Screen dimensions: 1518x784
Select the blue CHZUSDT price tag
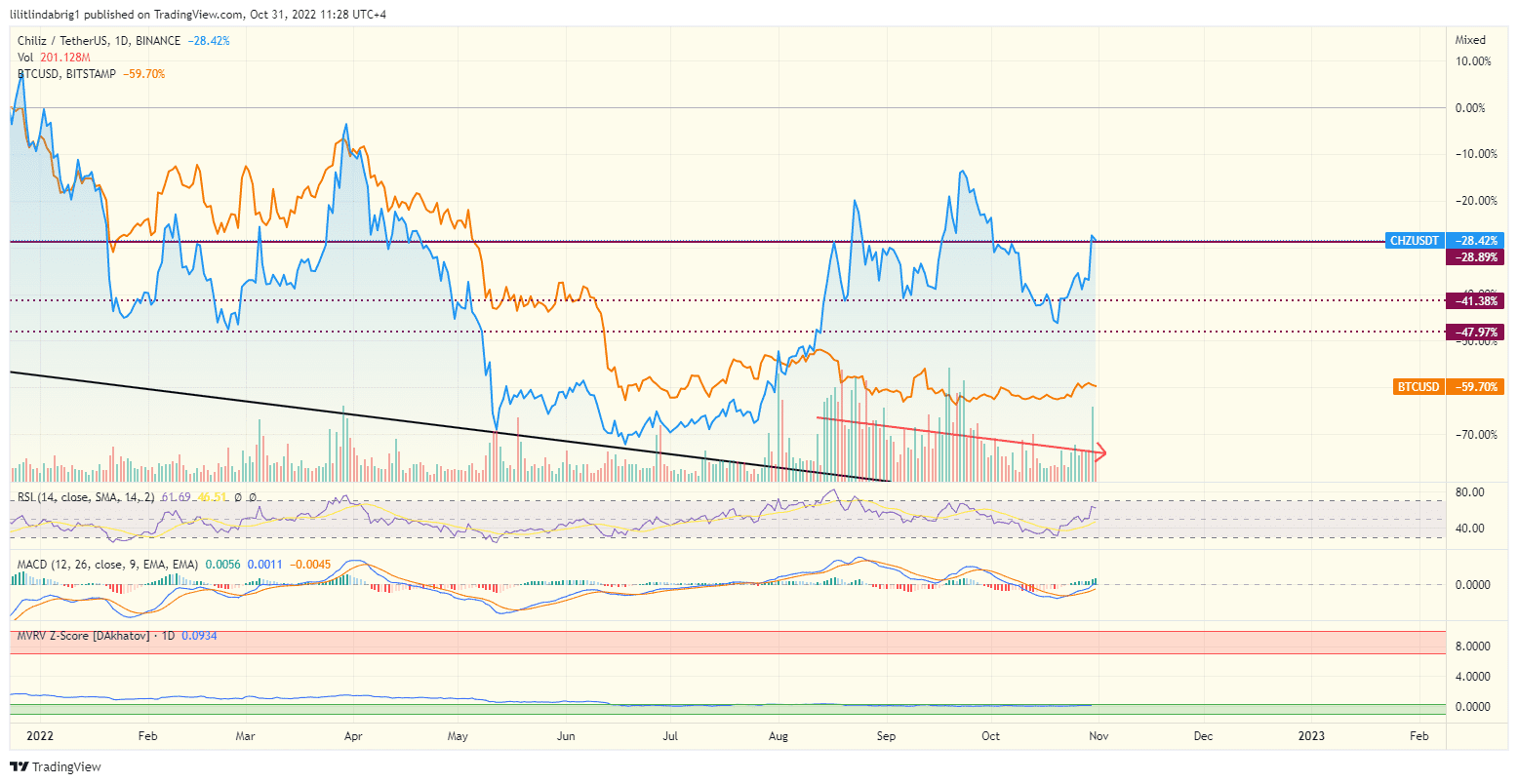point(1414,240)
